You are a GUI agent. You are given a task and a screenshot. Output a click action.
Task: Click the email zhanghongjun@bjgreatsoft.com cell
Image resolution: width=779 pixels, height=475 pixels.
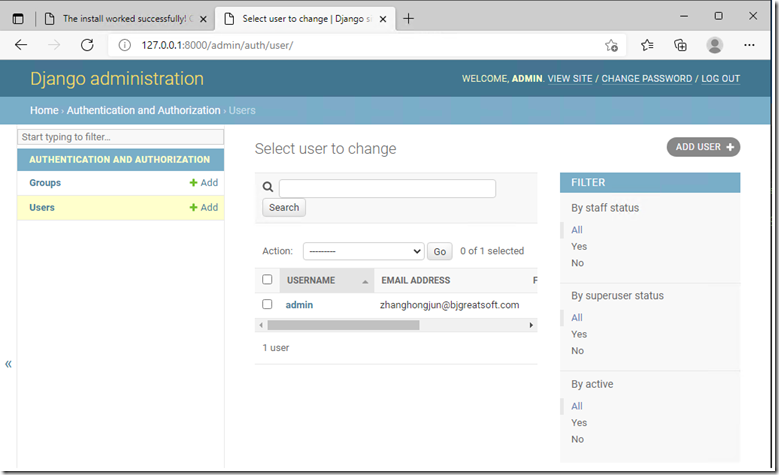[x=450, y=305]
